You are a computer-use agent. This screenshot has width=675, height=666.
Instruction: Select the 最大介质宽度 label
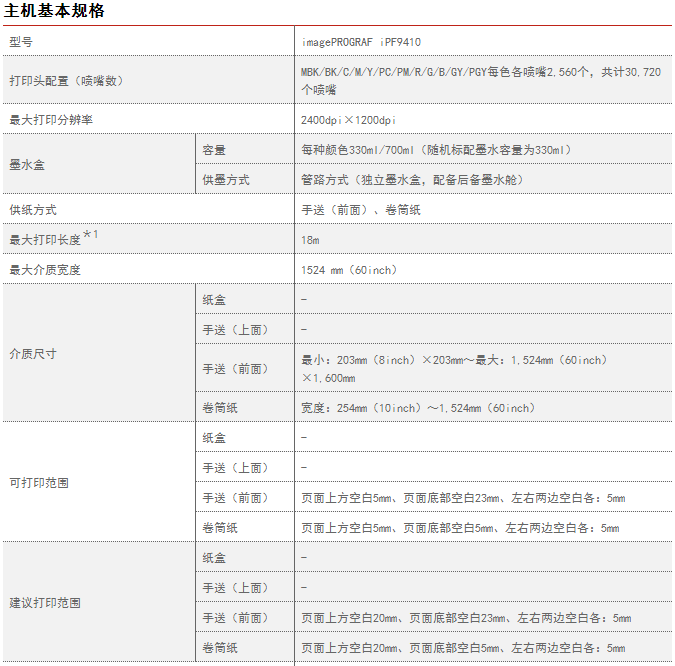(x=45, y=270)
